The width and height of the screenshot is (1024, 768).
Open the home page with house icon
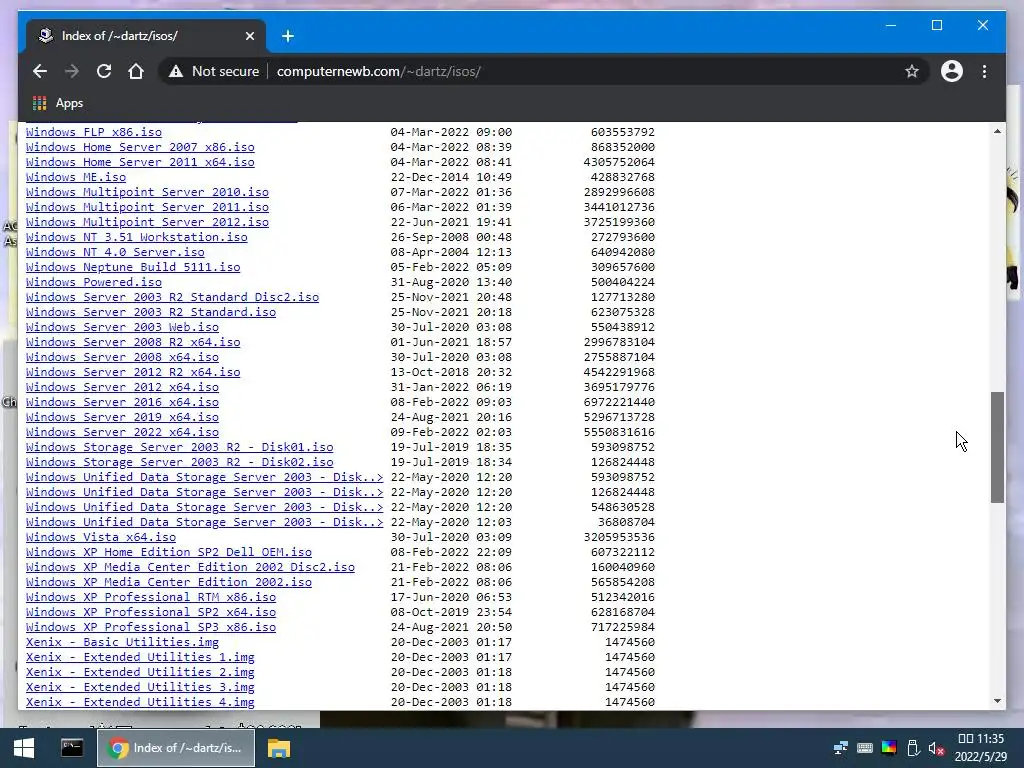click(136, 71)
